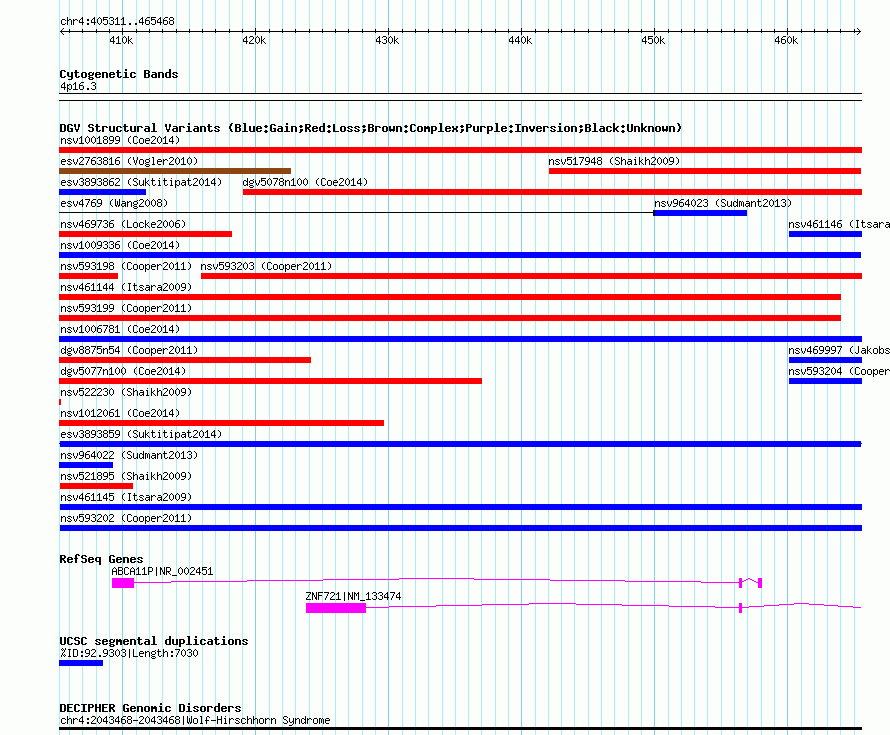This screenshot has width=890, height=735.
Task: Select the esv3893859 (Suktitipat2014) label
Action: (x=141, y=434)
